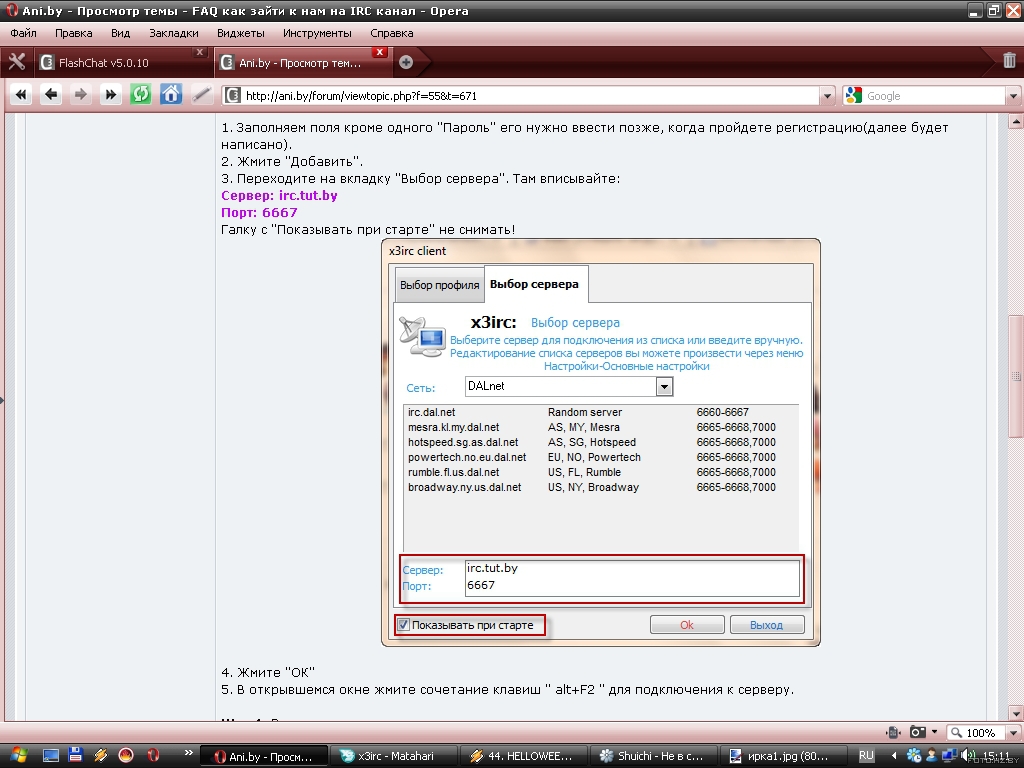Viewport: 1024px width, 768px height.
Task: Click the 'Сервер' field with irc.tut.by
Action: click(632, 568)
